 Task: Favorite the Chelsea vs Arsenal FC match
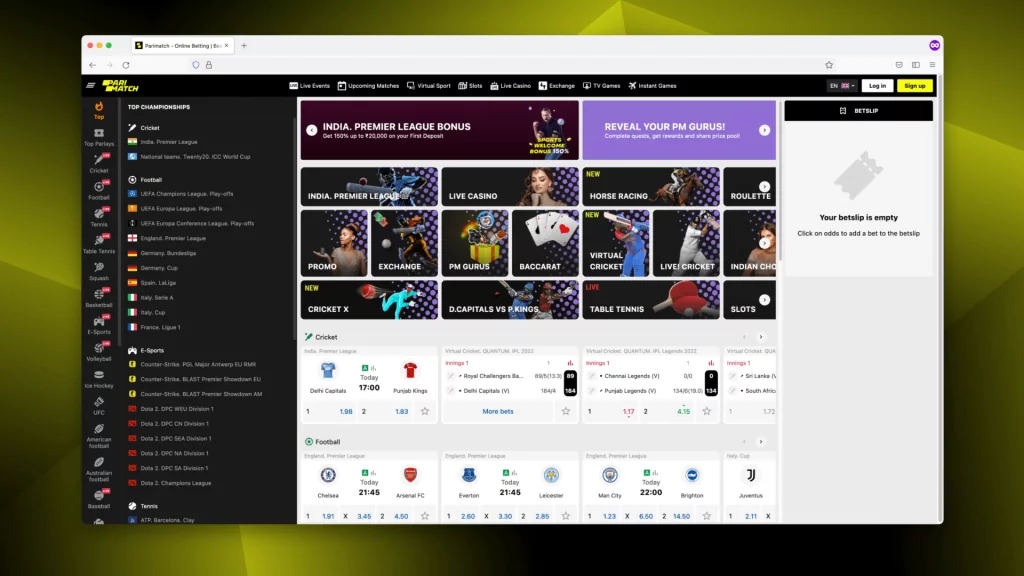[x=425, y=516]
